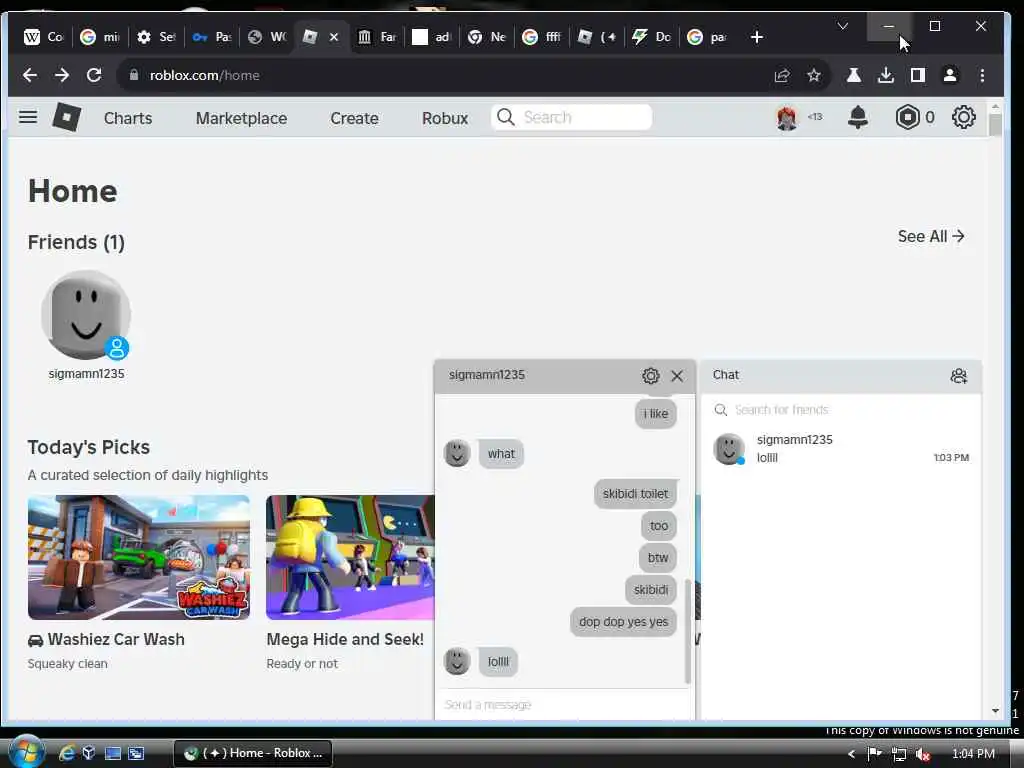The height and width of the screenshot is (768, 1024).
Task: Open the Charts page
Action: (x=128, y=118)
